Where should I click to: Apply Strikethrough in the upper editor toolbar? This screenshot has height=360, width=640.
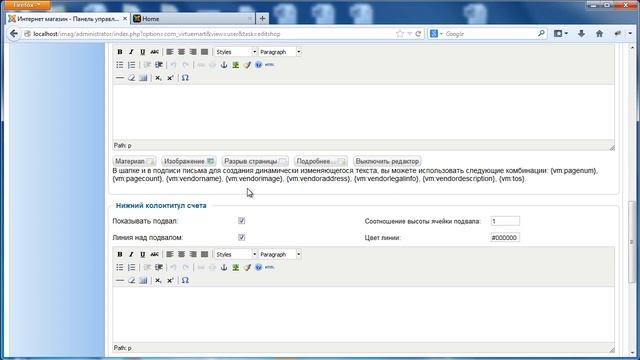[154, 52]
